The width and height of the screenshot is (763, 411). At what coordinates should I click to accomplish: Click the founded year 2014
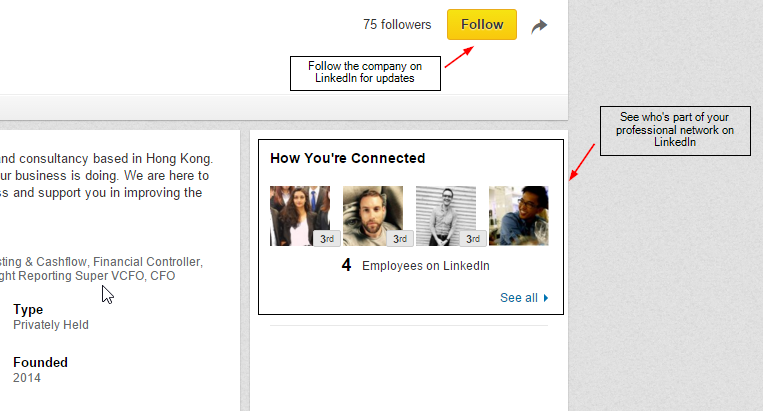tap(28, 378)
